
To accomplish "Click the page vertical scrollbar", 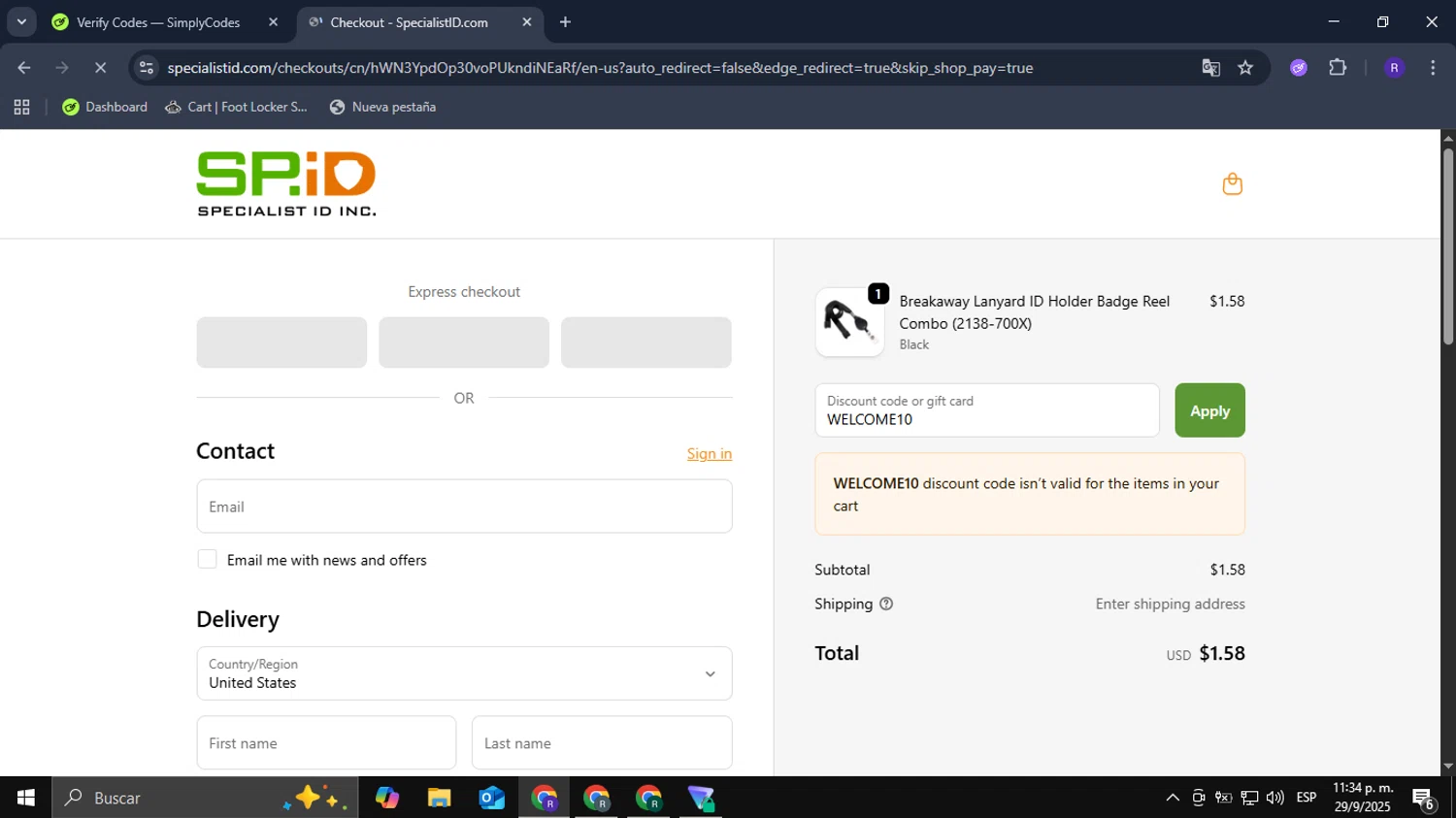I will point(1448,246).
